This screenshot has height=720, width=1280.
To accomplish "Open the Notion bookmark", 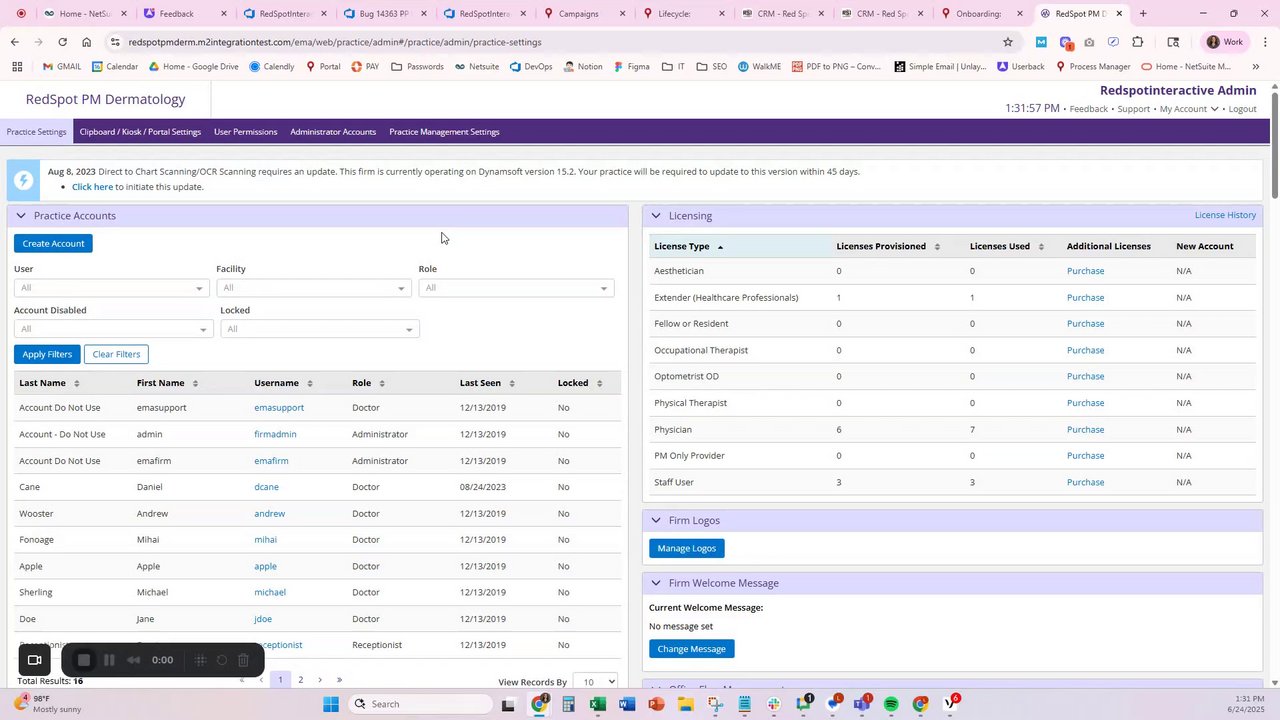I will [583, 67].
